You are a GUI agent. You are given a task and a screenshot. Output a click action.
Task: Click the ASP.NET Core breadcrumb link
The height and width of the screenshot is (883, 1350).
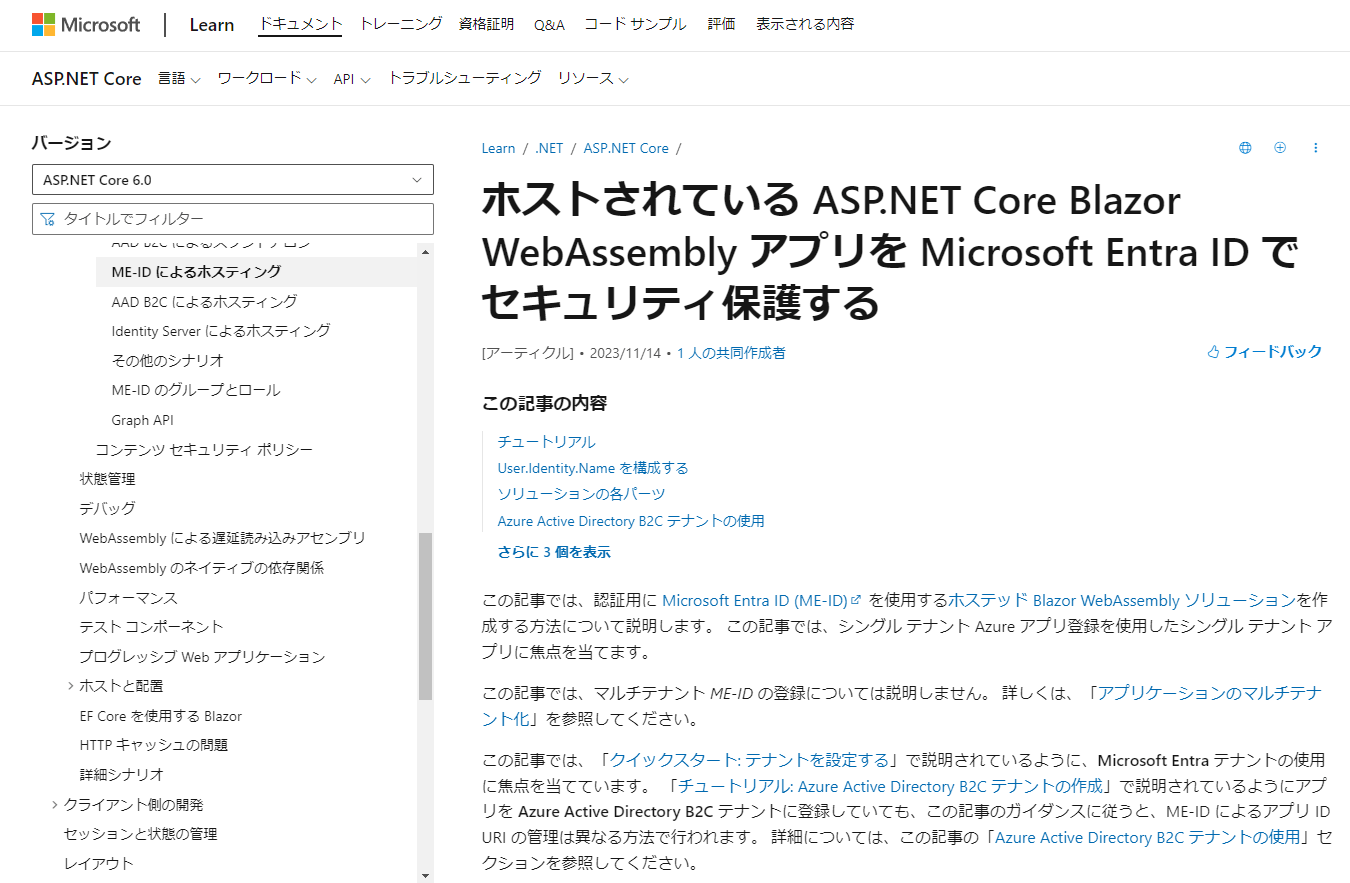(626, 148)
